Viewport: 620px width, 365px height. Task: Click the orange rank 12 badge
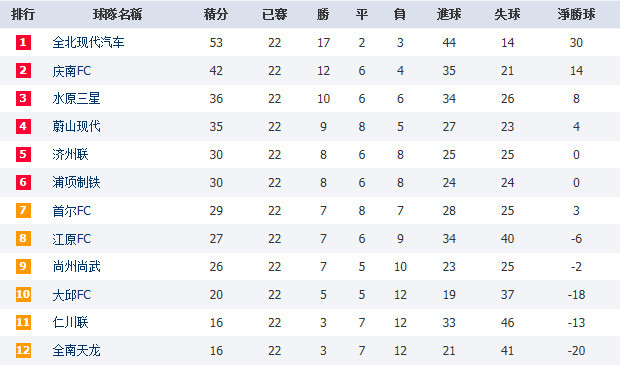pyautogui.click(x=23, y=350)
